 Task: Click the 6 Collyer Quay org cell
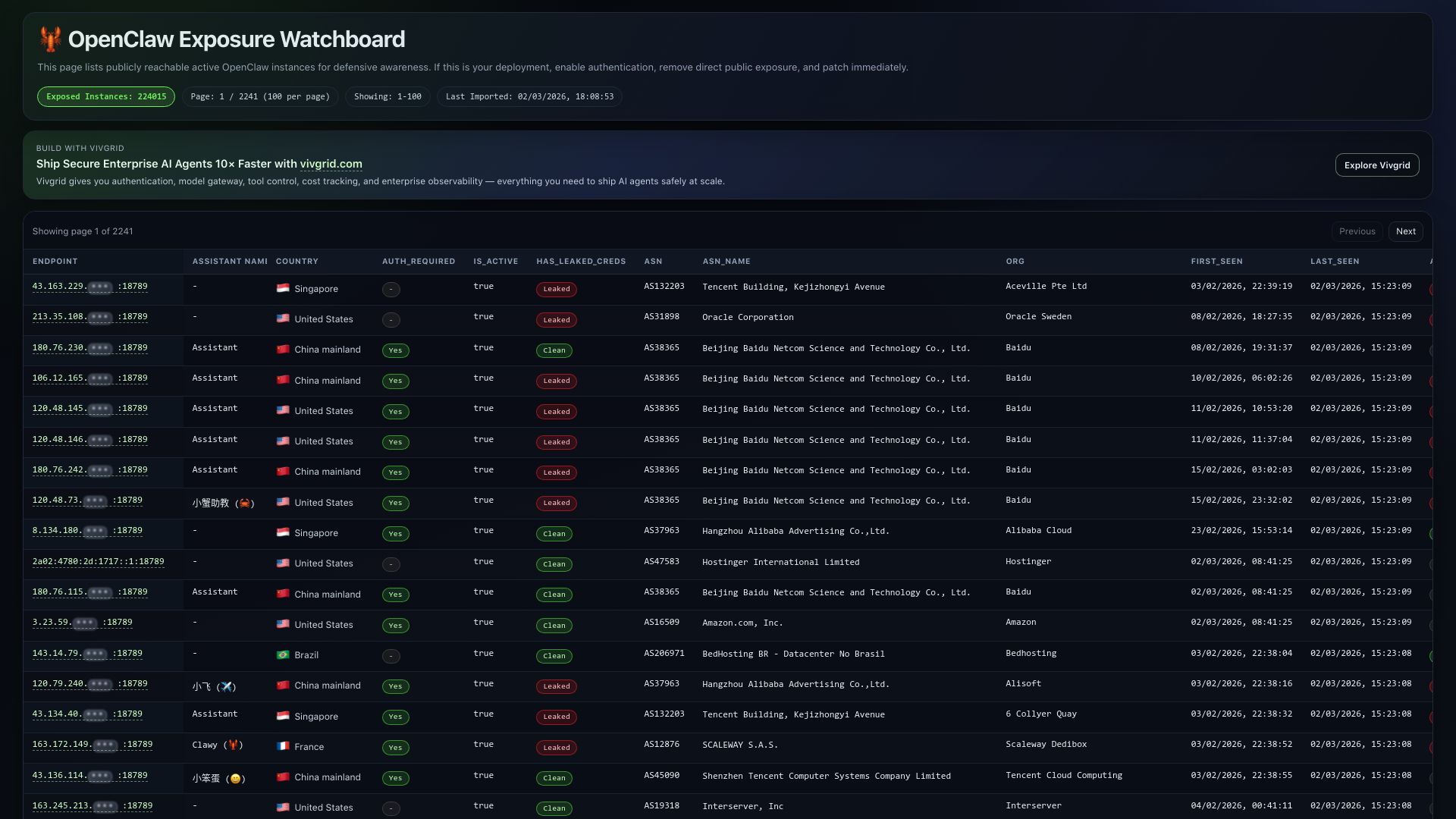[x=1041, y=714]
